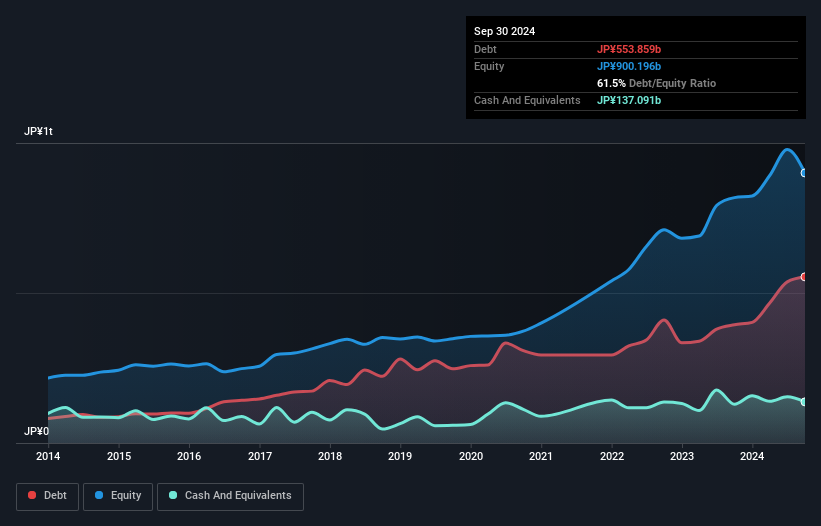Click the 2024 x-axis label
Screen dimensions: 821x526
tap(752, 456)
